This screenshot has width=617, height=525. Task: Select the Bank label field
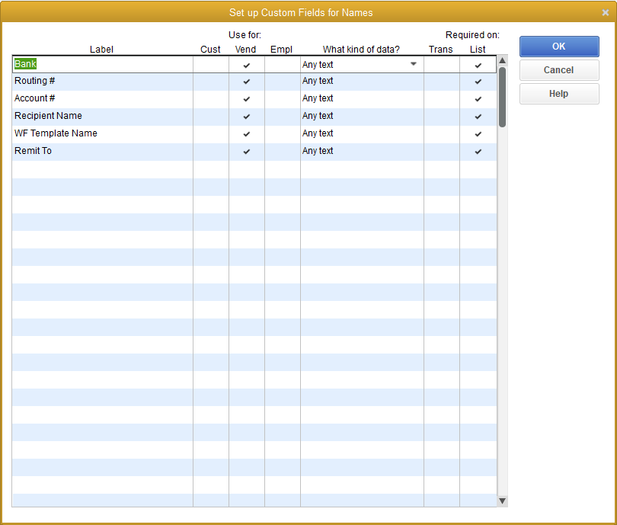[x=102, y=64]
